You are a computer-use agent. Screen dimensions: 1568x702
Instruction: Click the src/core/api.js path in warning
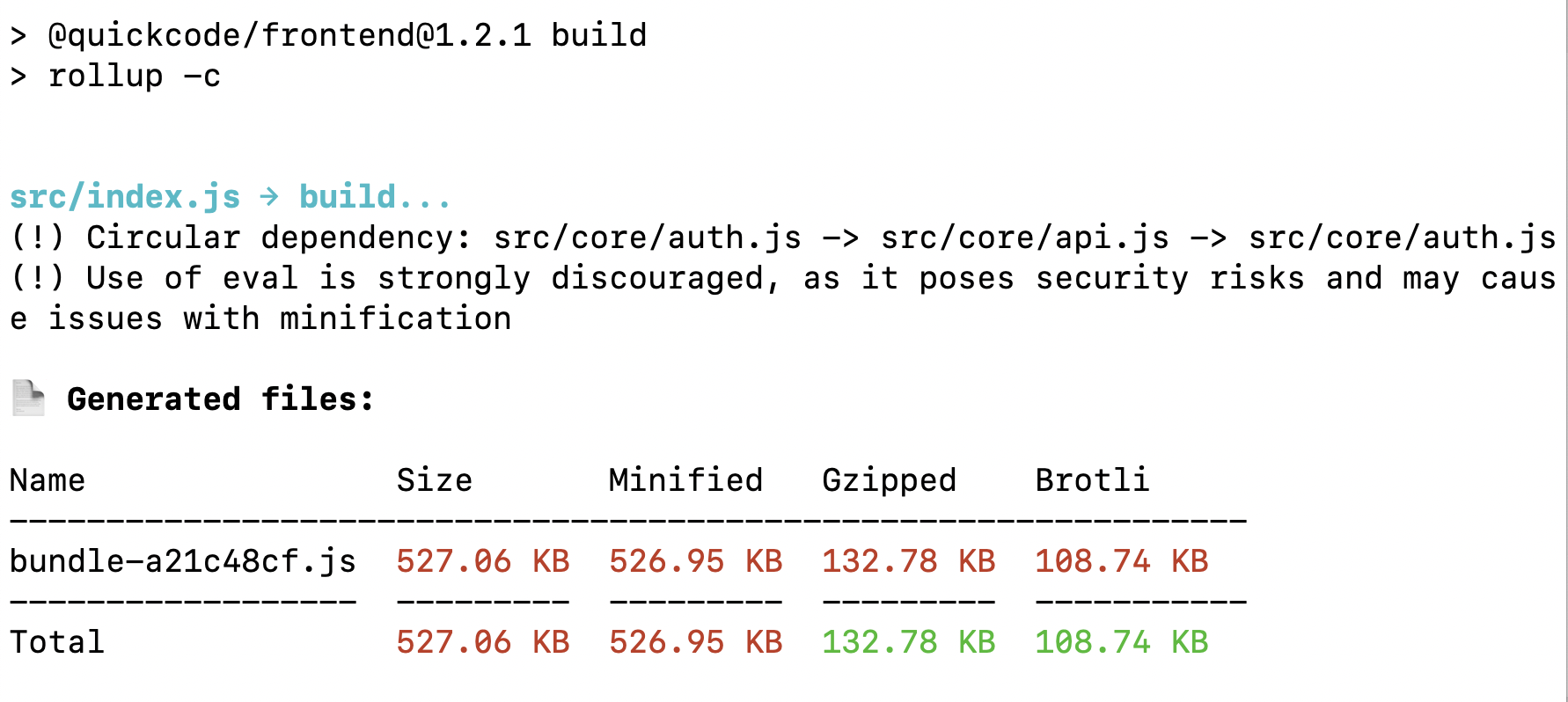pos(1025,238)
